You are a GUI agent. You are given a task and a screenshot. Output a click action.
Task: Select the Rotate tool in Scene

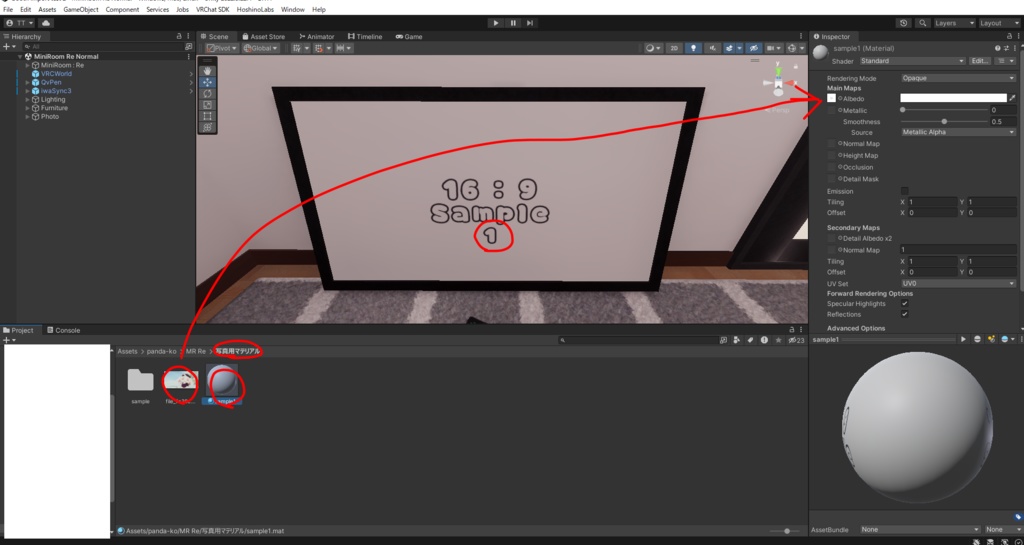[208, 93]
